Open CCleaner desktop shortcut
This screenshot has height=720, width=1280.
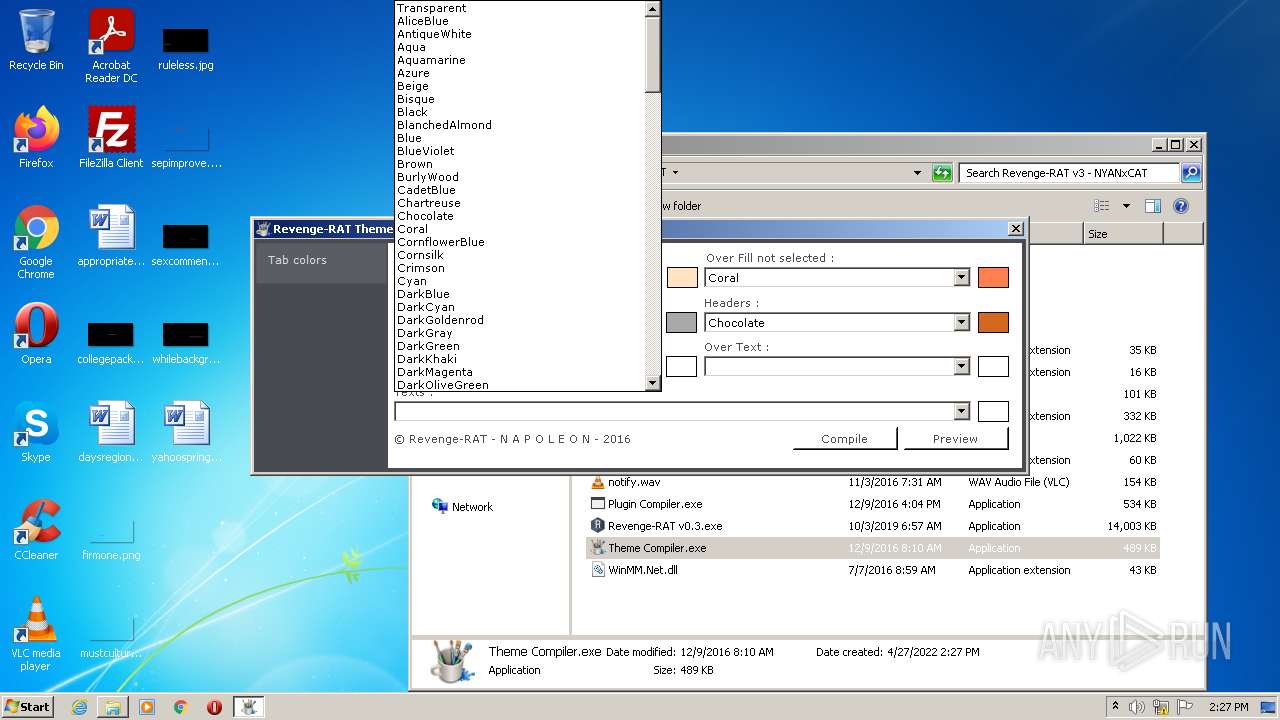(36, 530)
